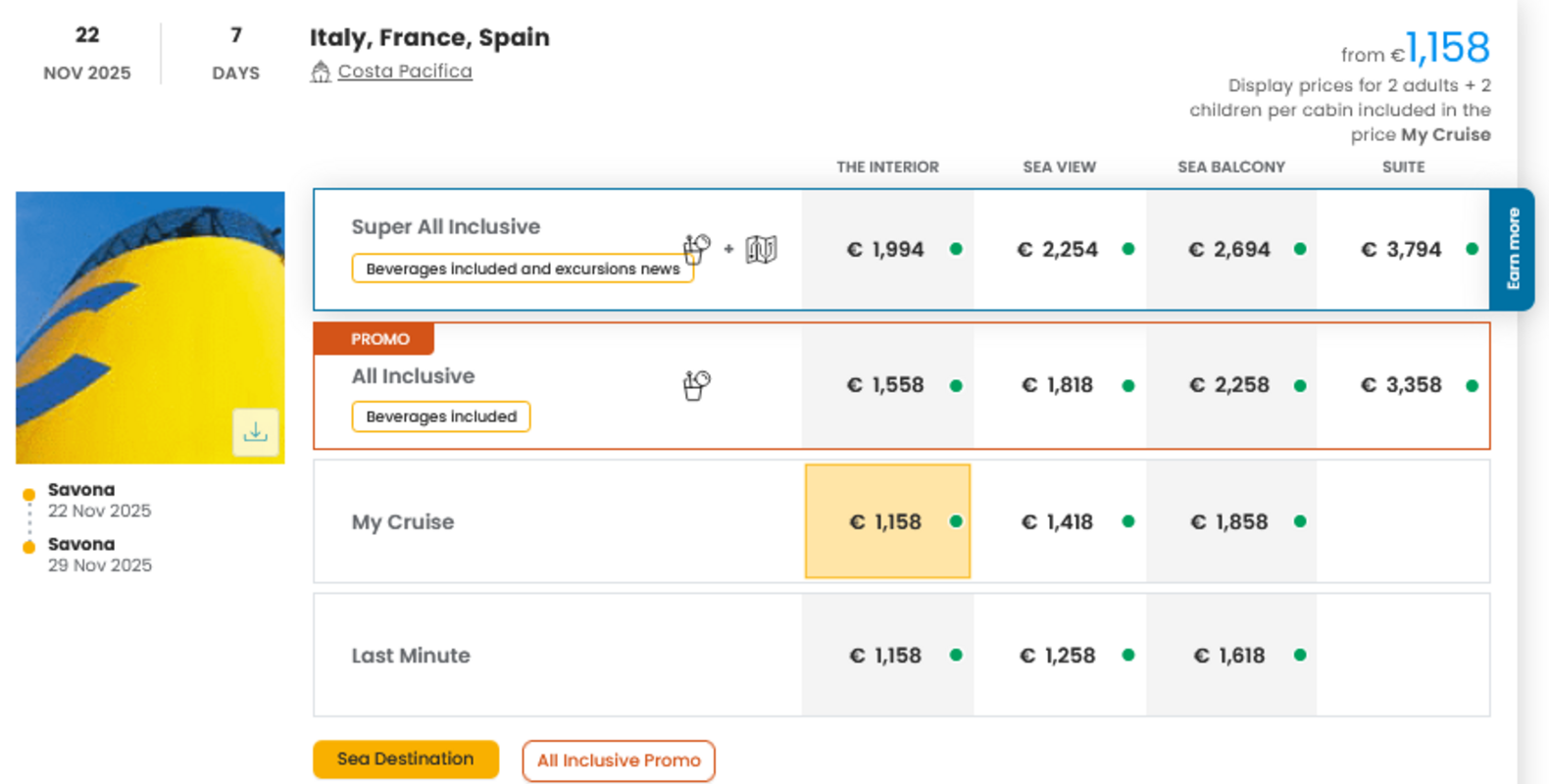Click the All Inclusive Promo tag
This screenshot has height=784, width=1549.
[619, 760]
